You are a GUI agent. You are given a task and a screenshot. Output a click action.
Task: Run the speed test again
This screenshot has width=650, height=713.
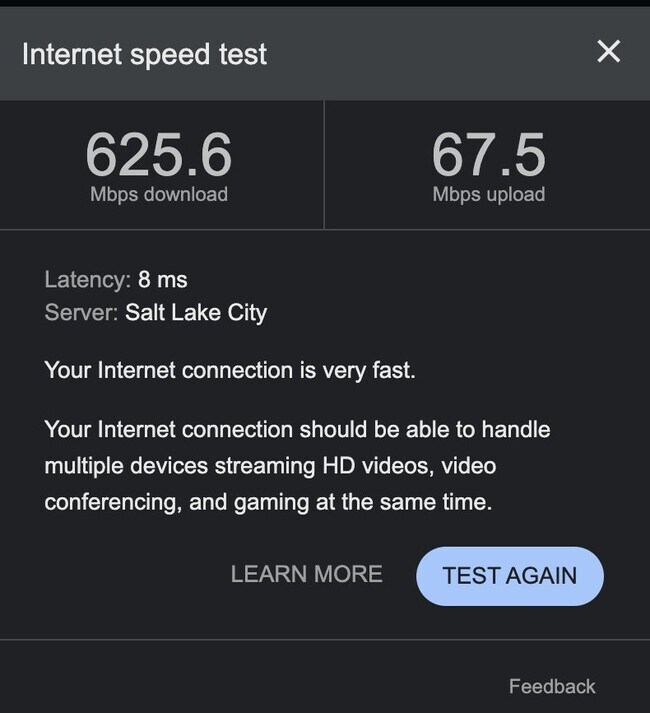pyautogui.click(x=510, y=576)
